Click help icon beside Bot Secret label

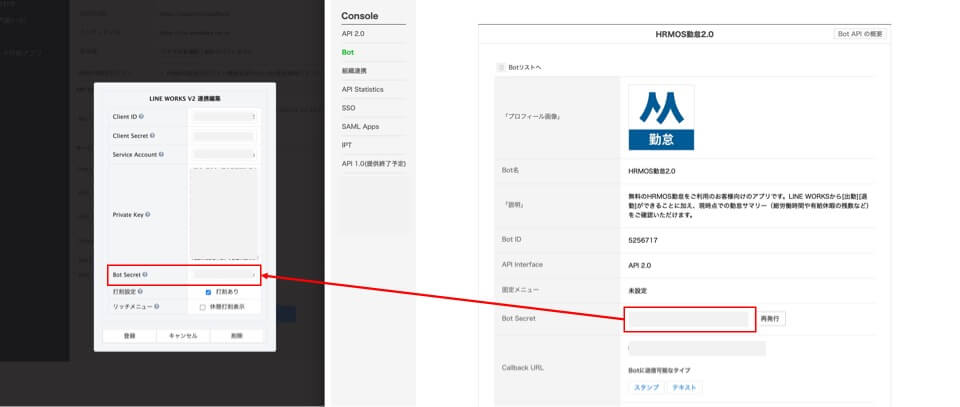(145, 275)
